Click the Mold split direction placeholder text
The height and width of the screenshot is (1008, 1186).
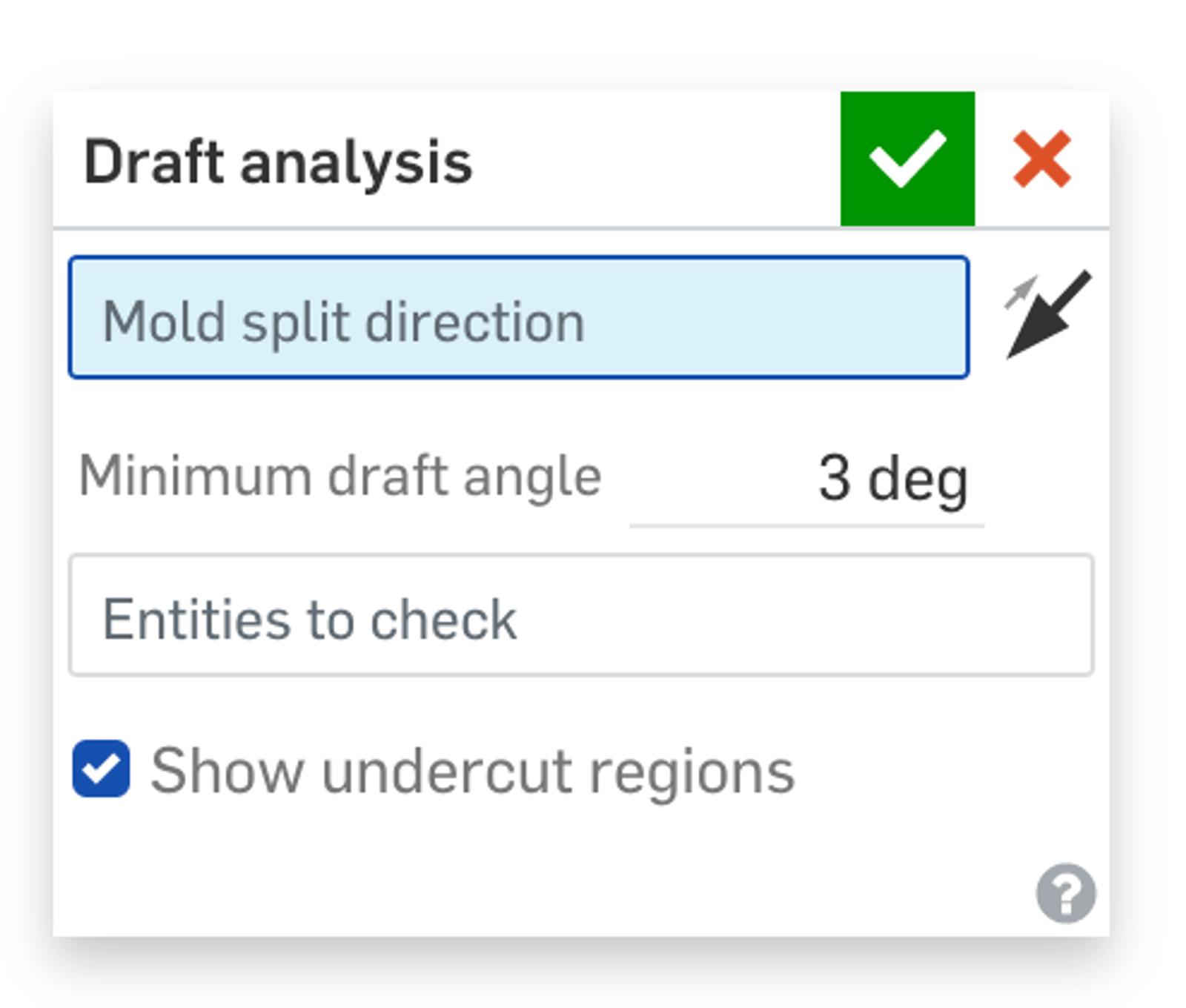click(x=343, y=322)
